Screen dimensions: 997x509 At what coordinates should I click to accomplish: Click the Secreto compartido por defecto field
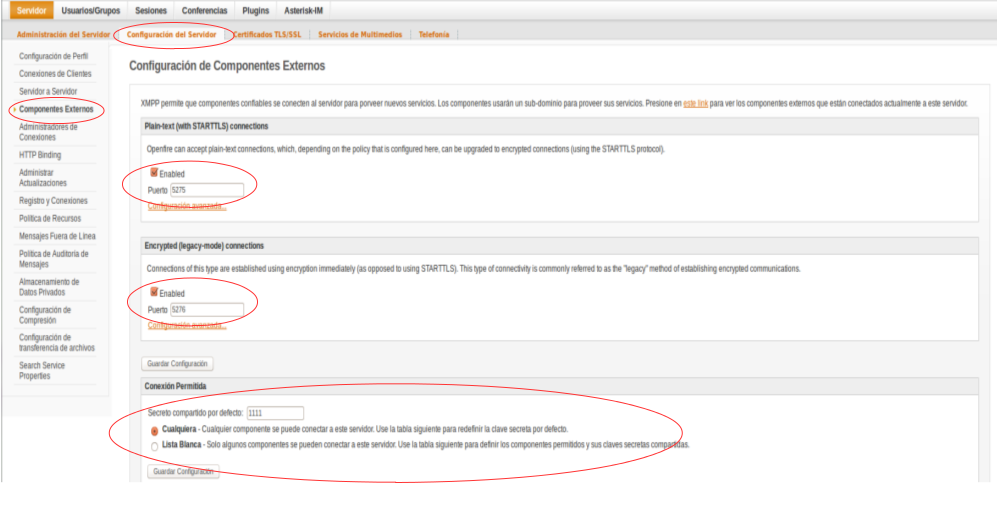[275, 413]
